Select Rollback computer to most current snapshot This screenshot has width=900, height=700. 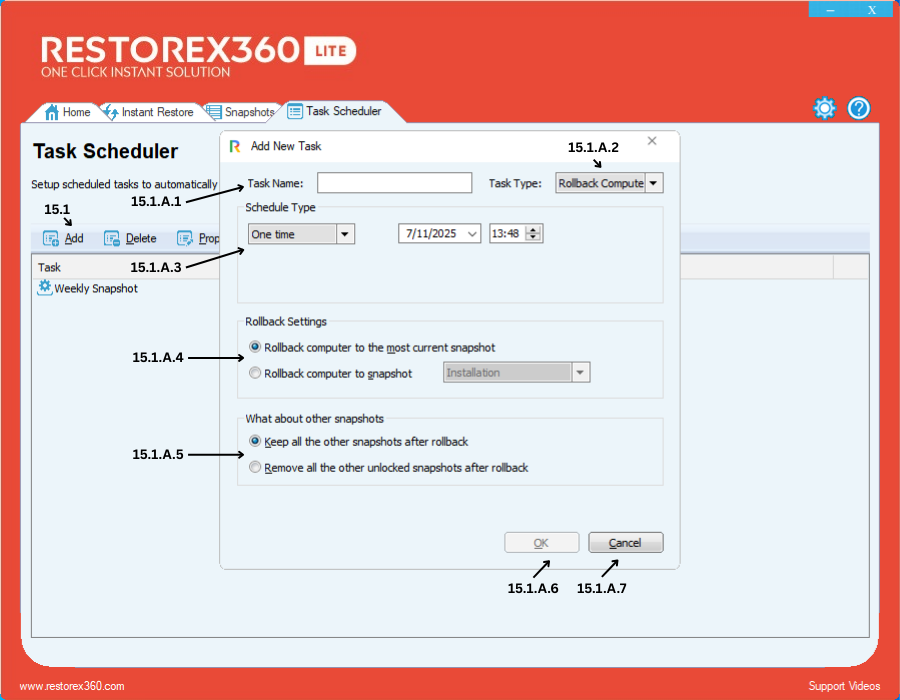[x=256, y=347]
